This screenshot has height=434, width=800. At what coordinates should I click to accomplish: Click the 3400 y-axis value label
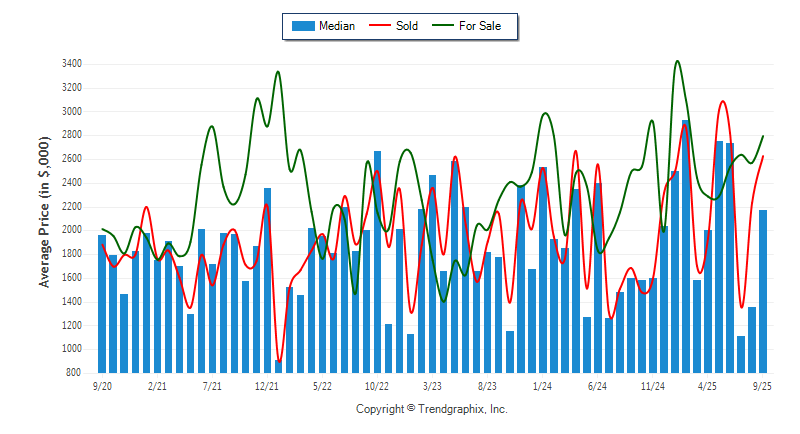(70, 64)
